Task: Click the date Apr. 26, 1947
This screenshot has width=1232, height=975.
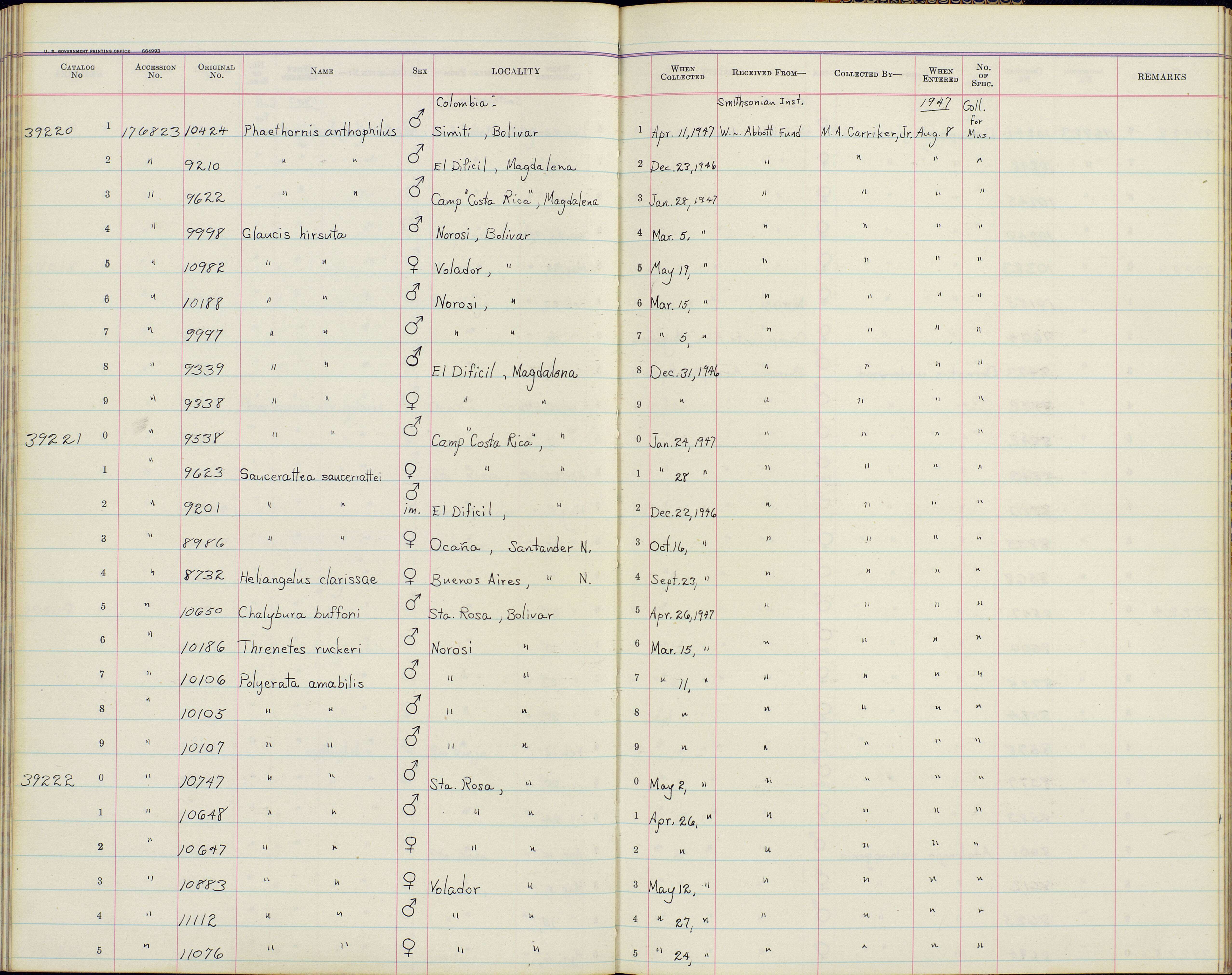Action: tap(682, 614)
